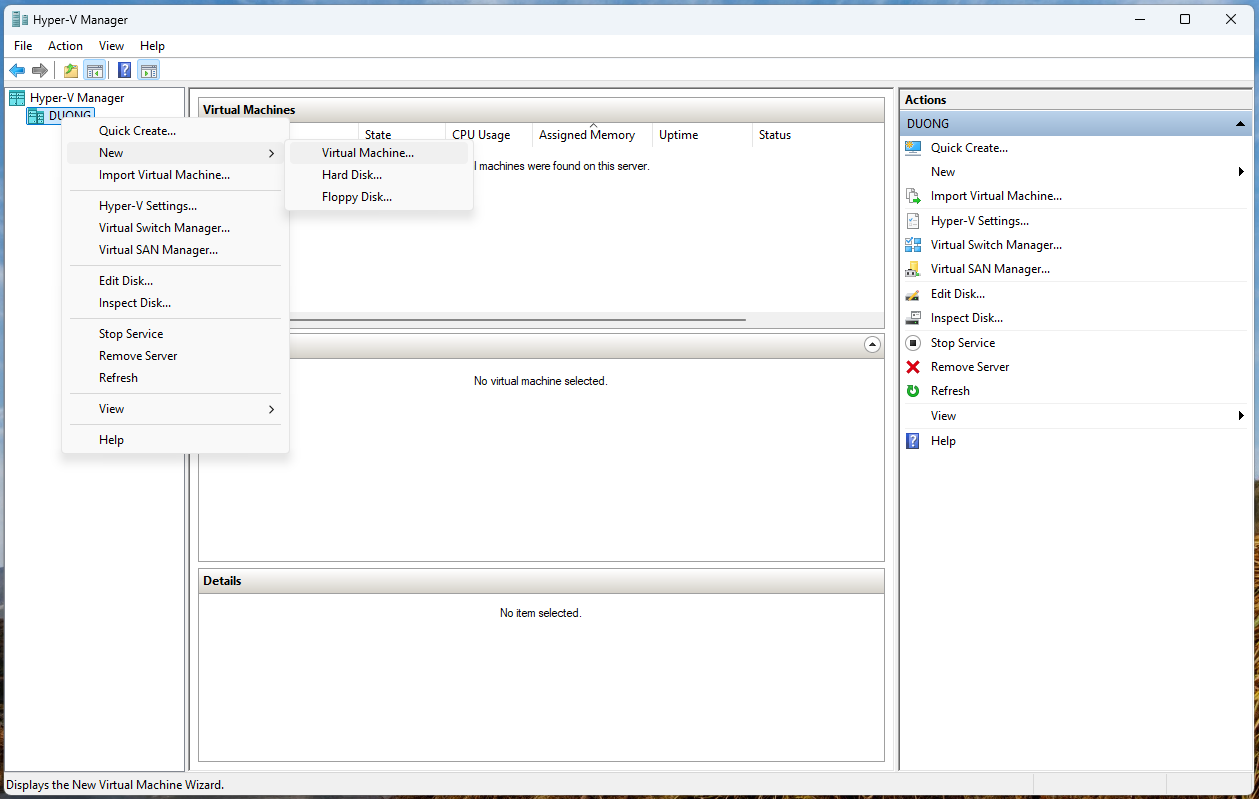Open View submenu in the context menu
This screenshot has height=799, width=1259.
tap(175, 409)
